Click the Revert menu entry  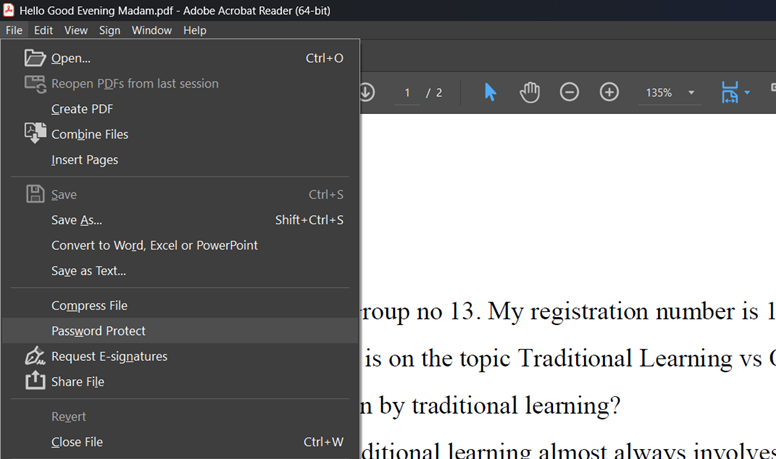click(180, 416)
